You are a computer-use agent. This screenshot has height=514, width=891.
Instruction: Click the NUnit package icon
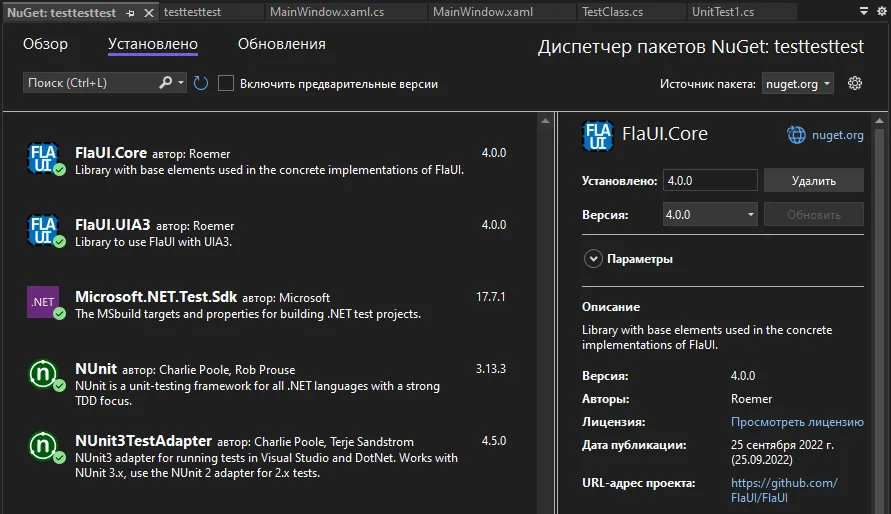[x=45, y=375]
